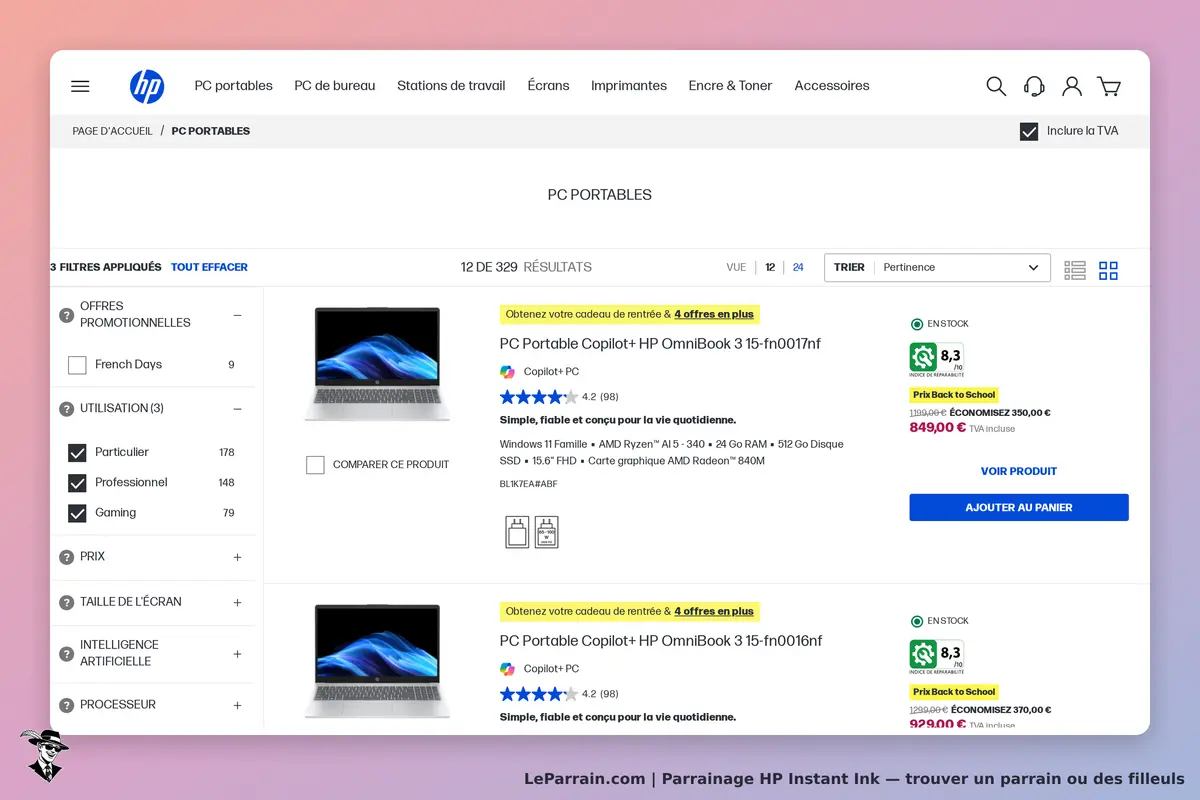Click the 849,00 € price
The height and width of the screenshot is (800, 1200).
(x=938, y=428)
